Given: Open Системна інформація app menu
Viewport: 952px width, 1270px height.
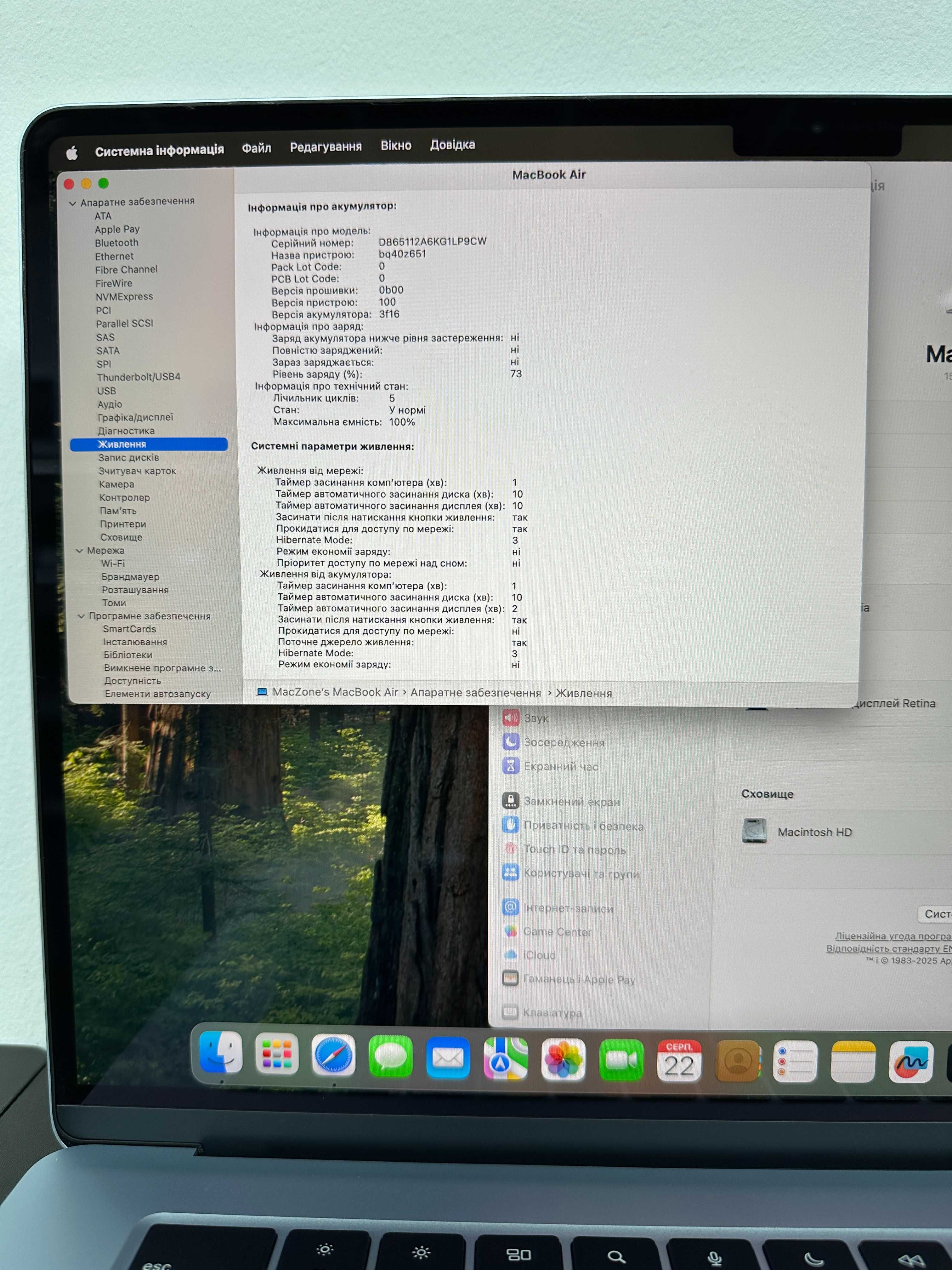Looking at the screenshot, I should [160, 151].
